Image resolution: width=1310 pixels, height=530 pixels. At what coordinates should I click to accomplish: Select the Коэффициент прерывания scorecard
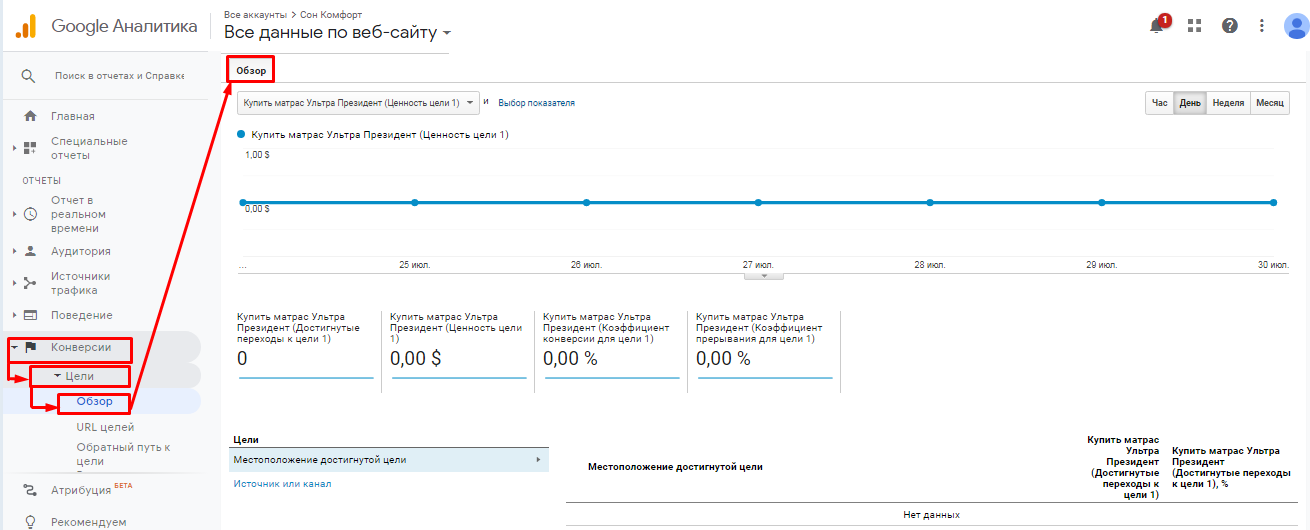pos(763,345)
